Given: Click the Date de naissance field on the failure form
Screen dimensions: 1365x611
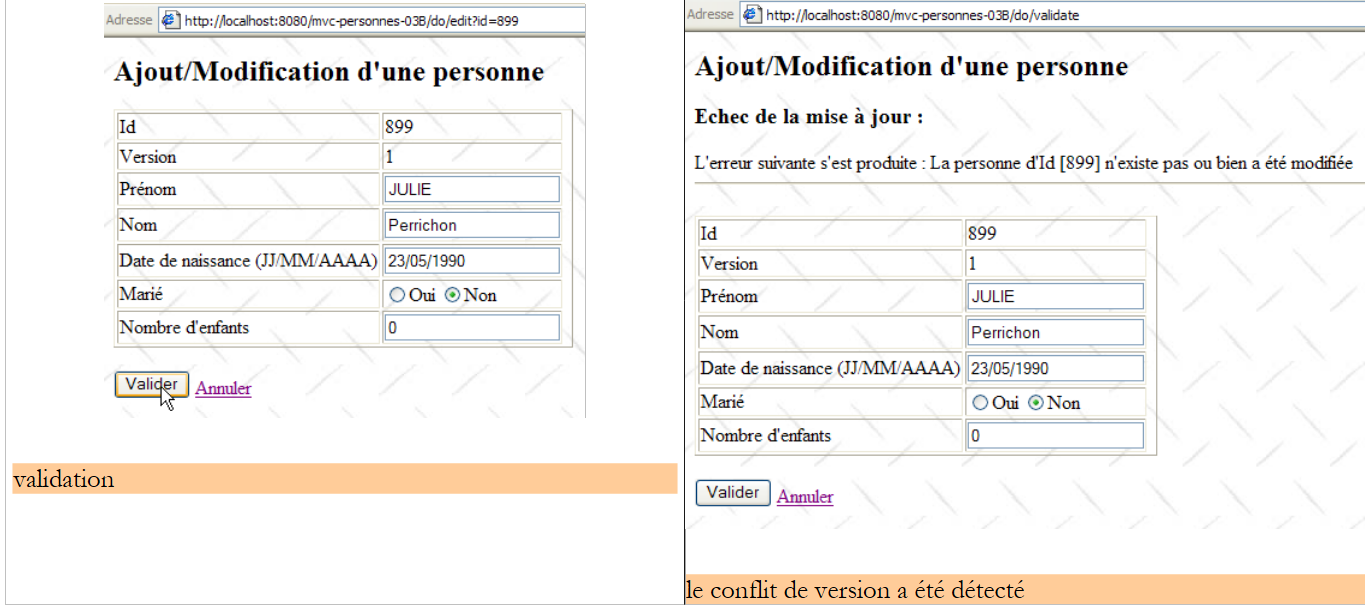Looking at the screenshot, I should click(1055, 368).
